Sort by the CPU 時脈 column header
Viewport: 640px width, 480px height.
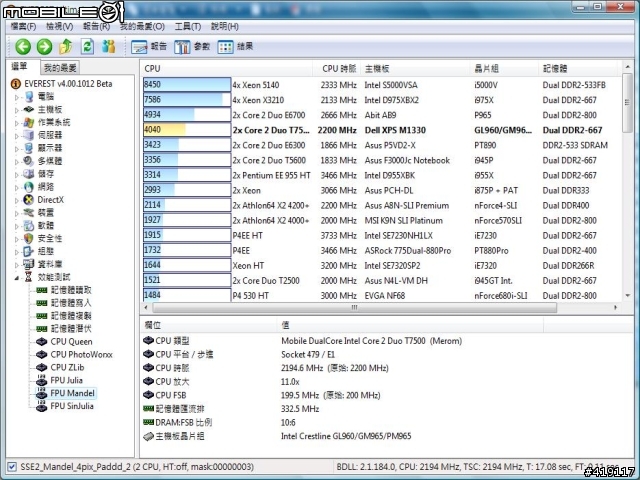click(337, 69)
